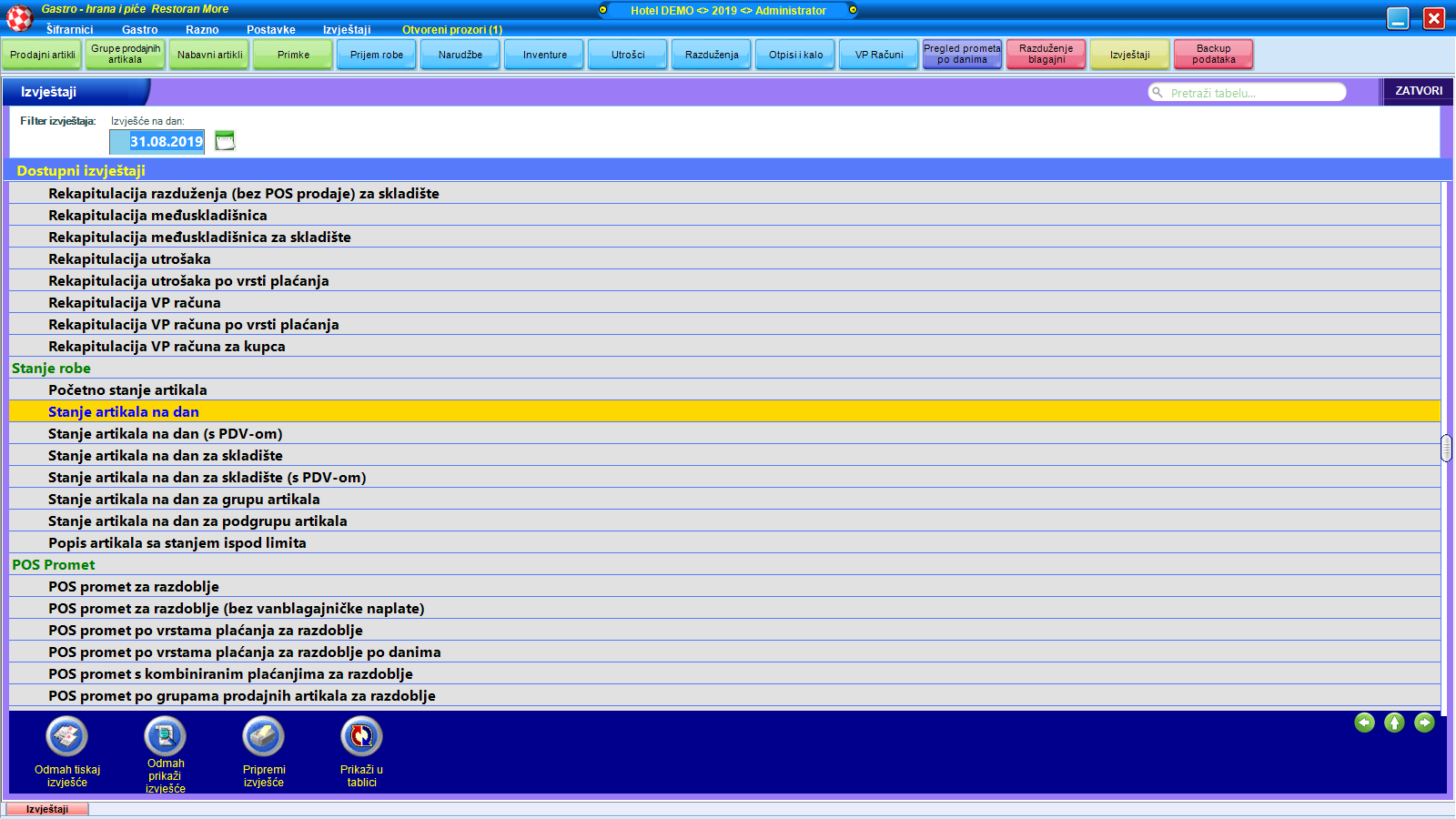The height and width of the screenshot is (819, 1456).
Task: Open the Šifrarnici menu
Action: [x=69, y=30]
